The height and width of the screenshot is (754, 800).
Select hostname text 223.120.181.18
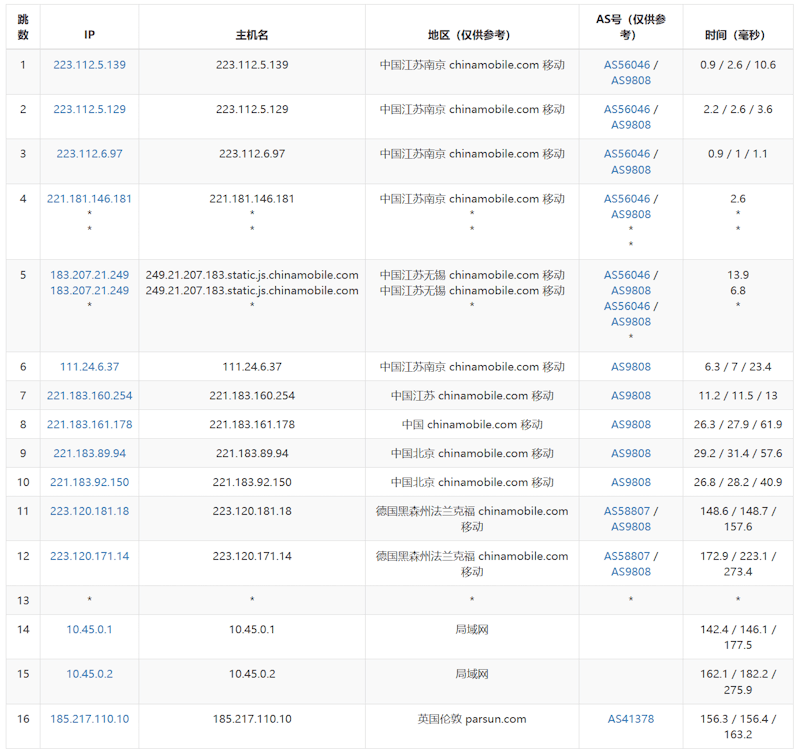pyautogui.click(x=252, y=511)
